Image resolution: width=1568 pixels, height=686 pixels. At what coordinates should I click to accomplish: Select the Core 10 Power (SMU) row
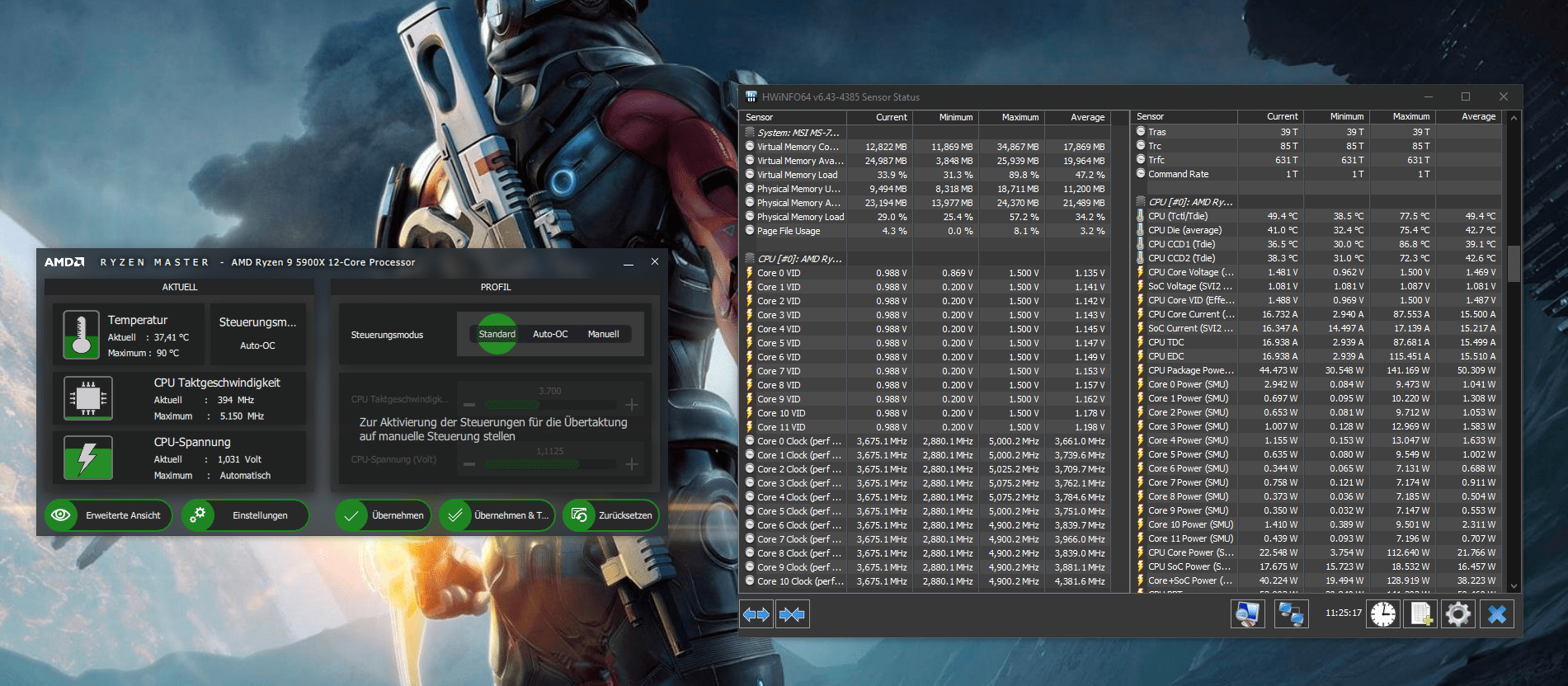click(1317, 524)
